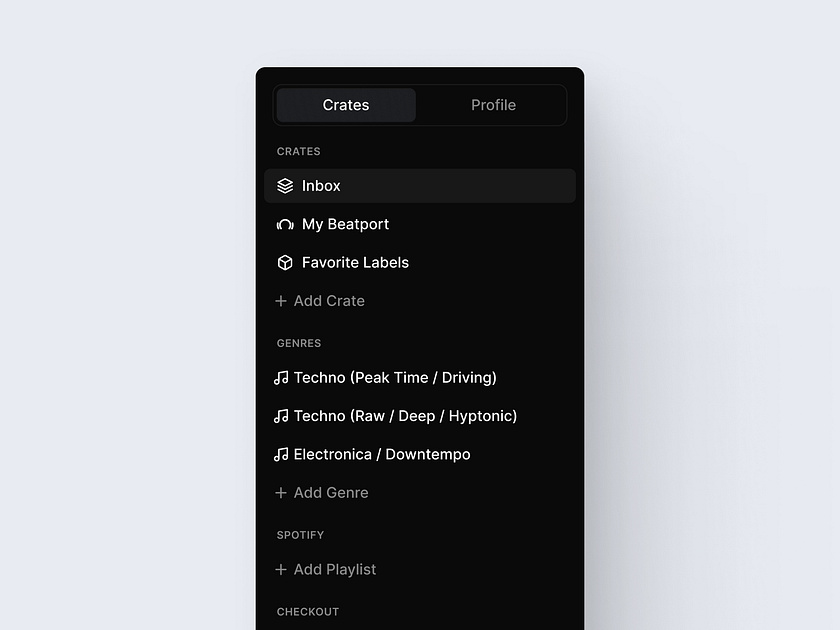Screen dimensions: 840x630
Task: Click the headphones icon next to My Beatport
Action: [x=284, y=224]
